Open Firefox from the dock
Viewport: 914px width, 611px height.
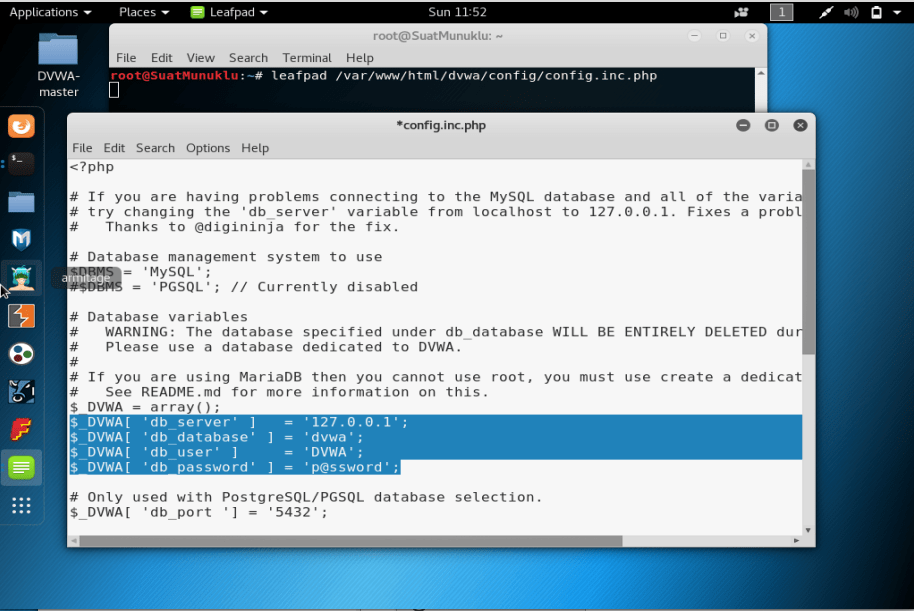[x=22, y=126]
